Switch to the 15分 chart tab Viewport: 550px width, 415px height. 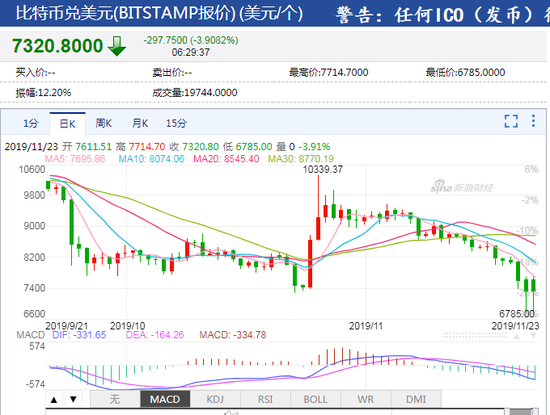point(176,123)
